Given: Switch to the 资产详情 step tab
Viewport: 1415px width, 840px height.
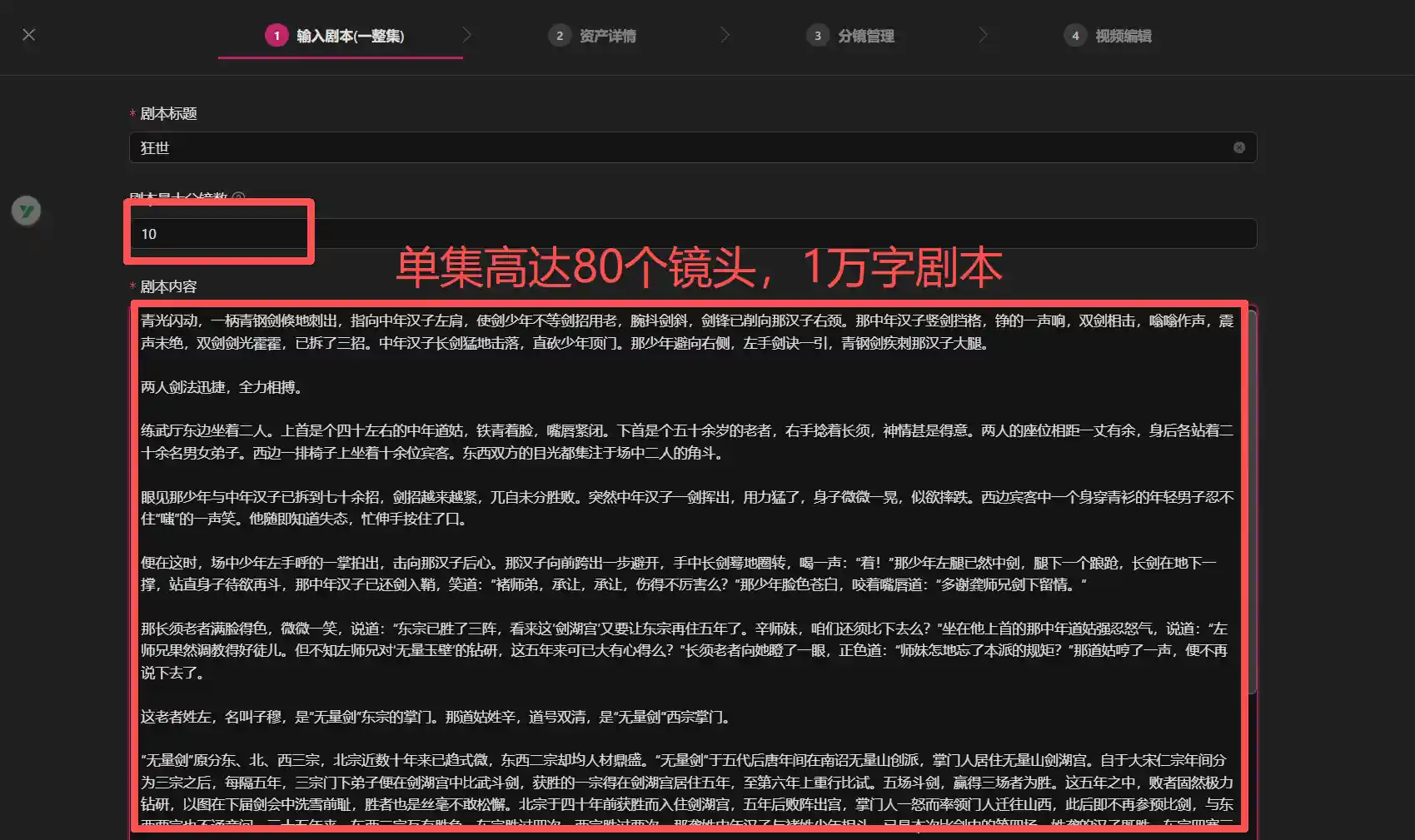Looking at the screenshot, I should (607, 36).
